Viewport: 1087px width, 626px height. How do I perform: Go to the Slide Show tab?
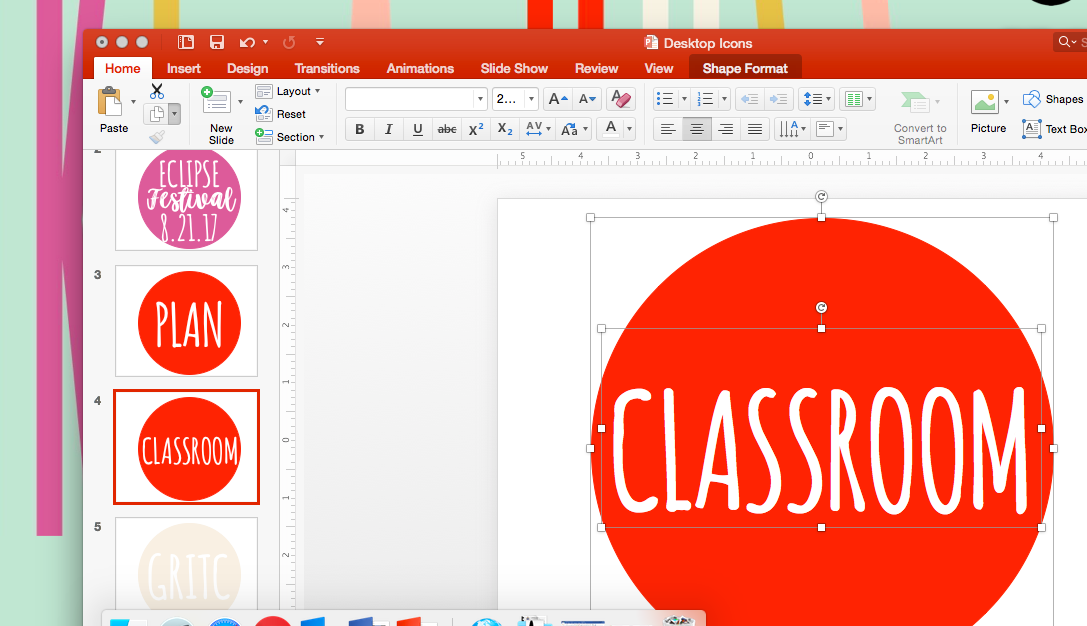[x=514, y=69]
